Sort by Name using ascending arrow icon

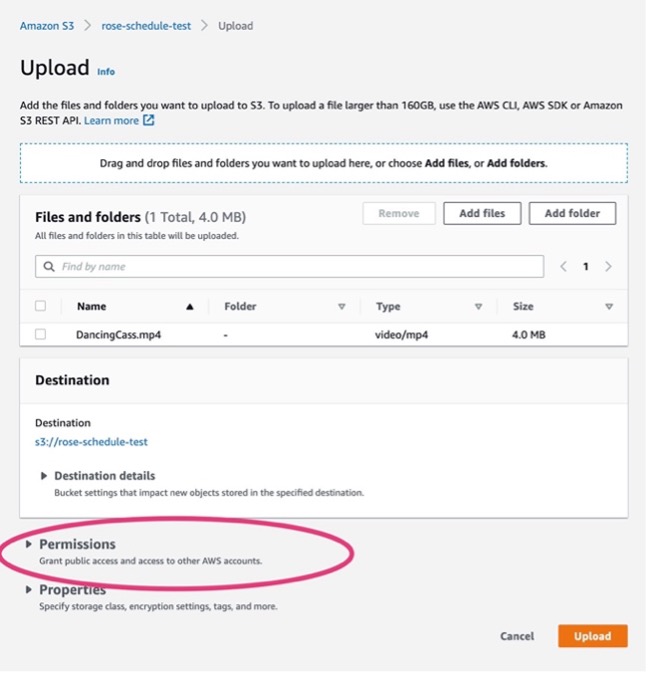click(x=189, y=307)
